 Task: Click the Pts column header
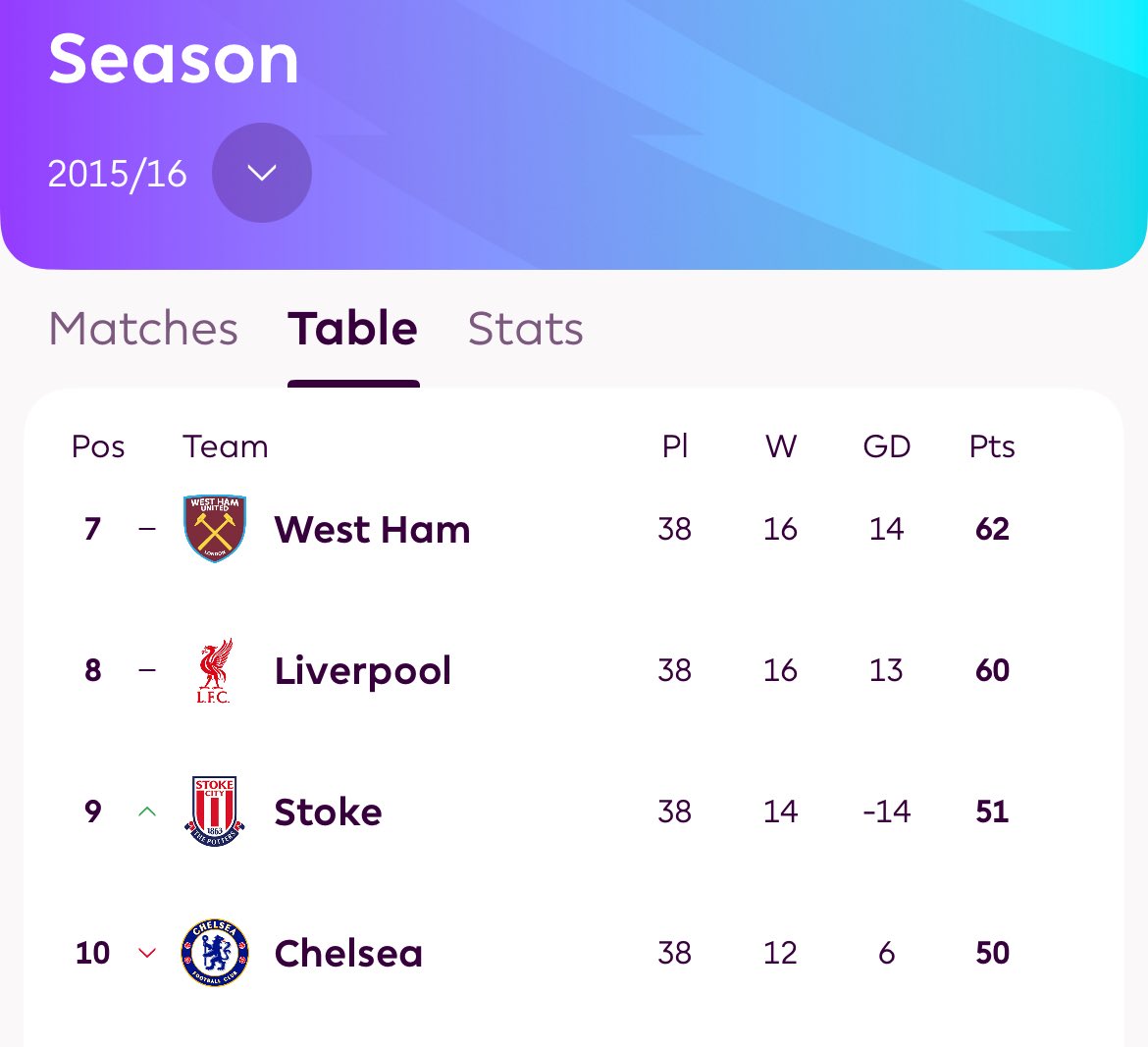coord(992,445)
